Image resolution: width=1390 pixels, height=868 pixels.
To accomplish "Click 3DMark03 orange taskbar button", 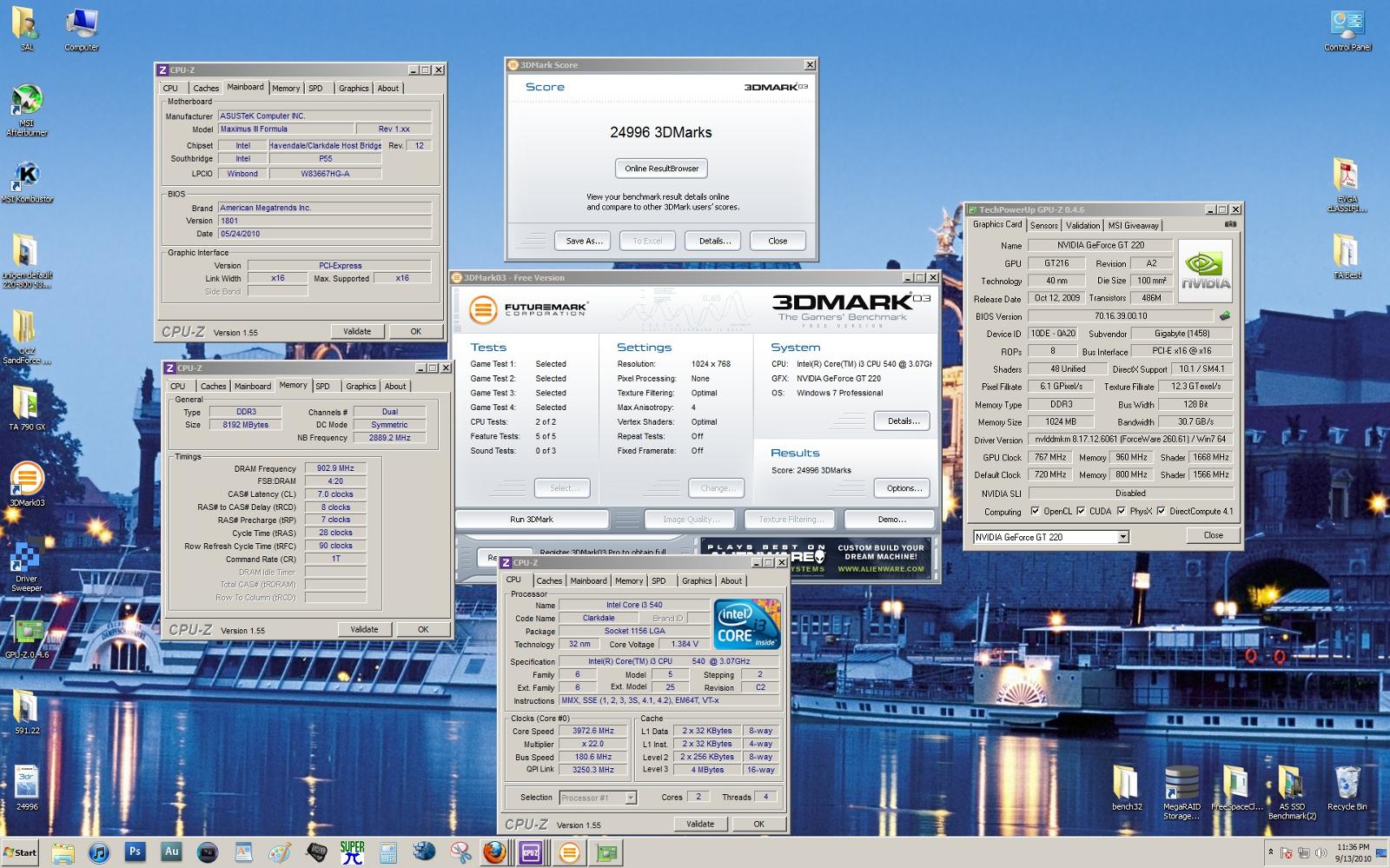I will point(569,852).
